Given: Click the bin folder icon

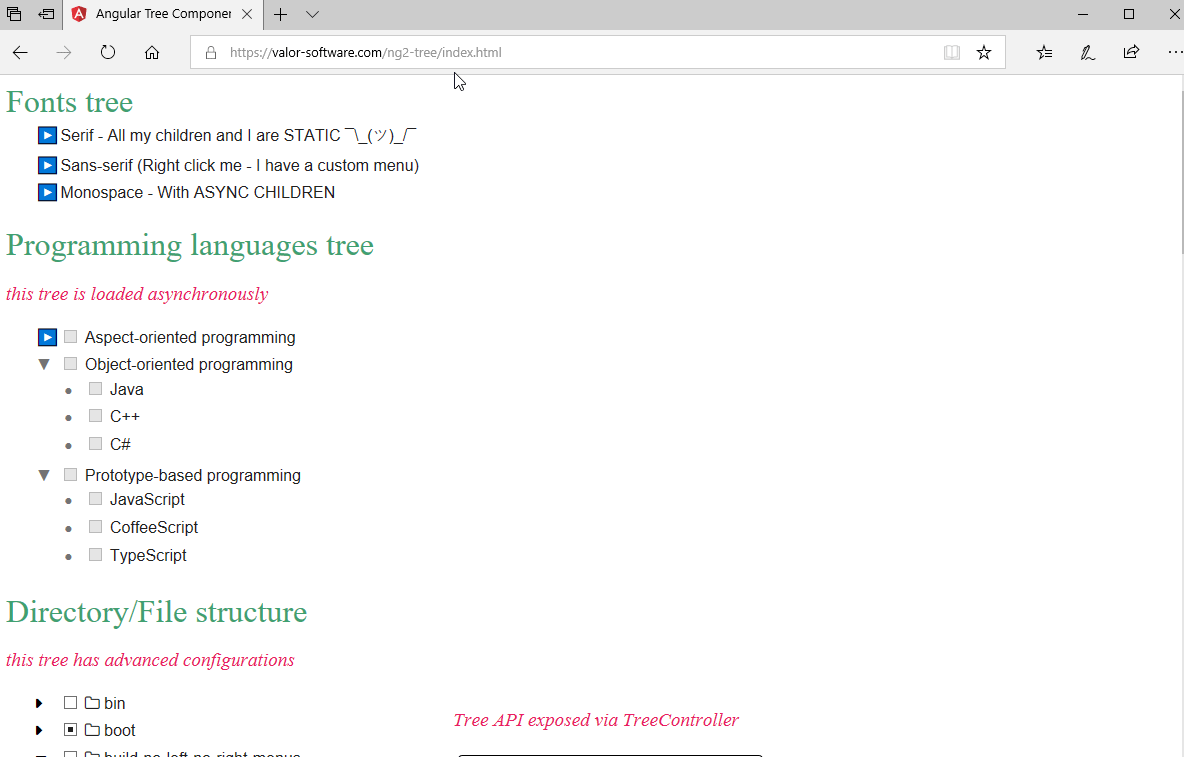Looking at the screenshot, I should pyautogui.click(x=92, y=703).
